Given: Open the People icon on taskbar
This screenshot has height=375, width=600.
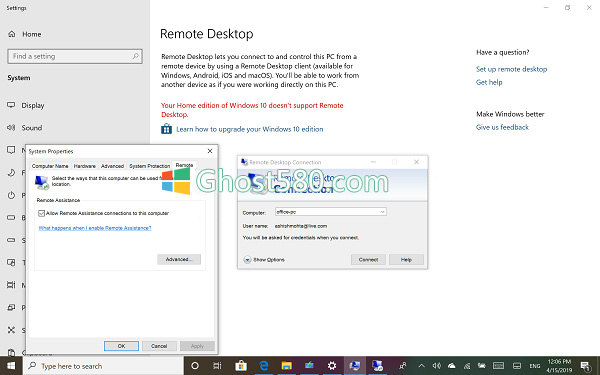Looking at the screenshot, I should click(x=403, y=366).
